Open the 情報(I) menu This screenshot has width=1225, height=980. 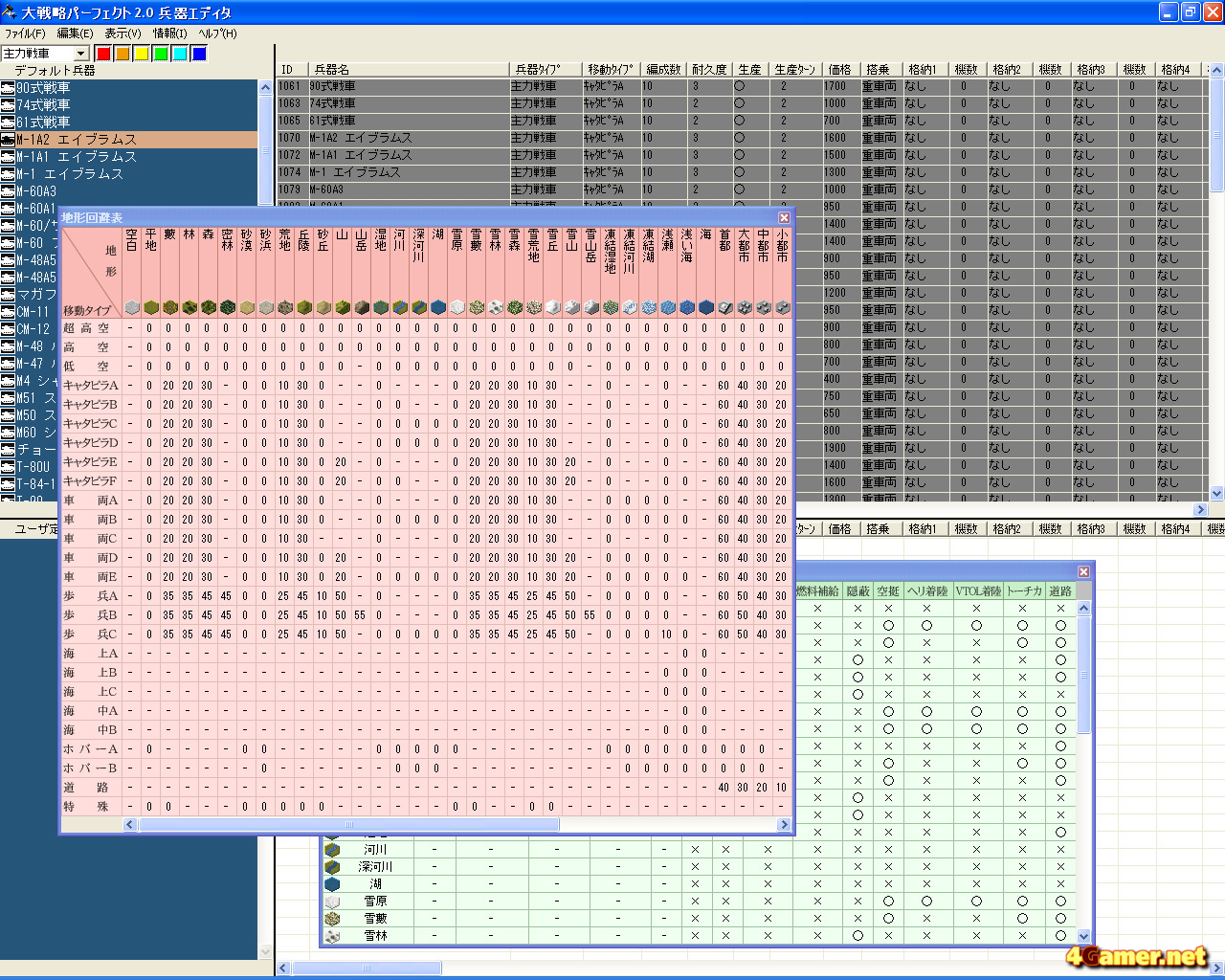170,33
